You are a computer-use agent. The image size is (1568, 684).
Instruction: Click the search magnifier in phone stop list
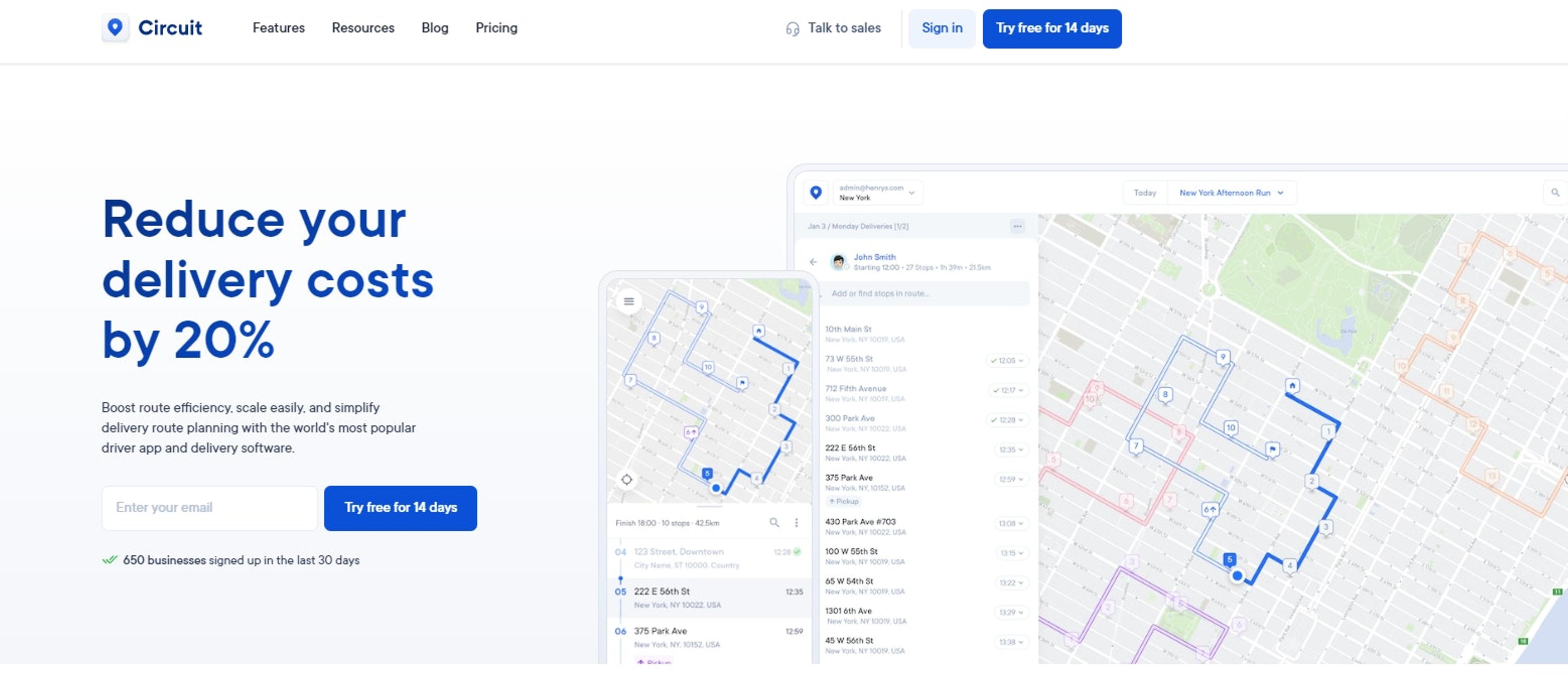(x=774, y=522)
